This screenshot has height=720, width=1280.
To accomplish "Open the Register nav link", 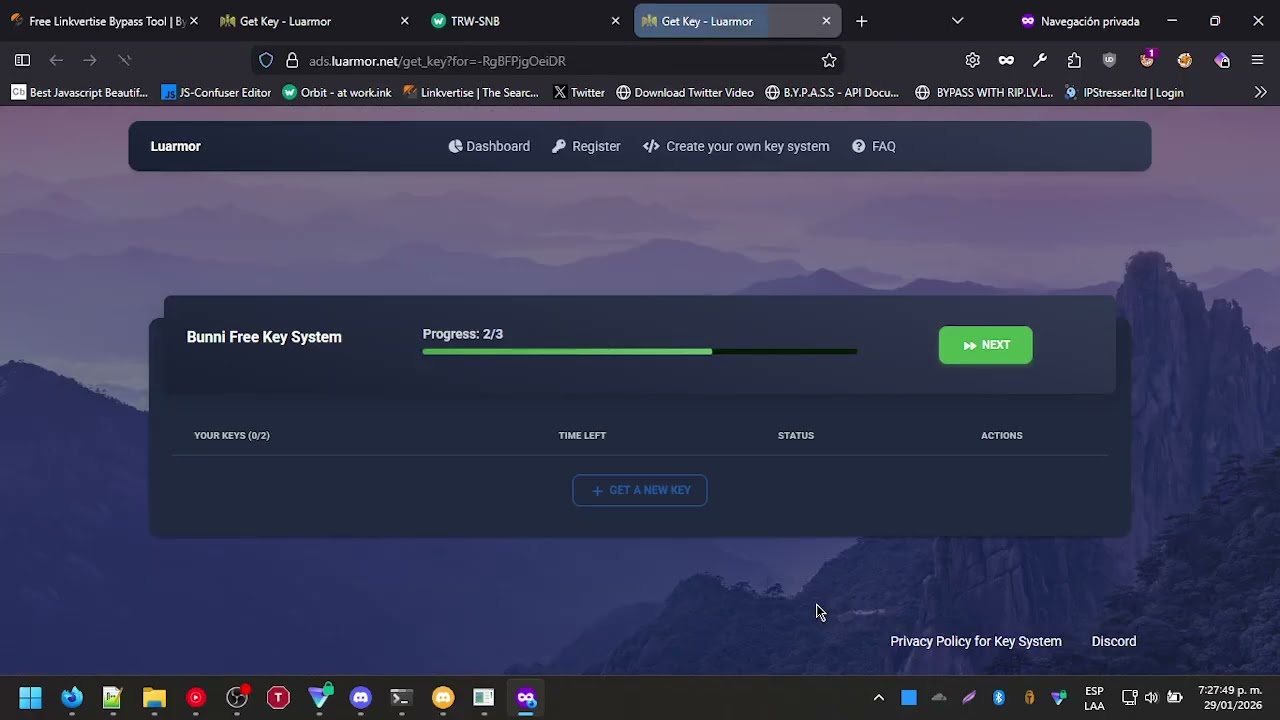I will 586,146.
